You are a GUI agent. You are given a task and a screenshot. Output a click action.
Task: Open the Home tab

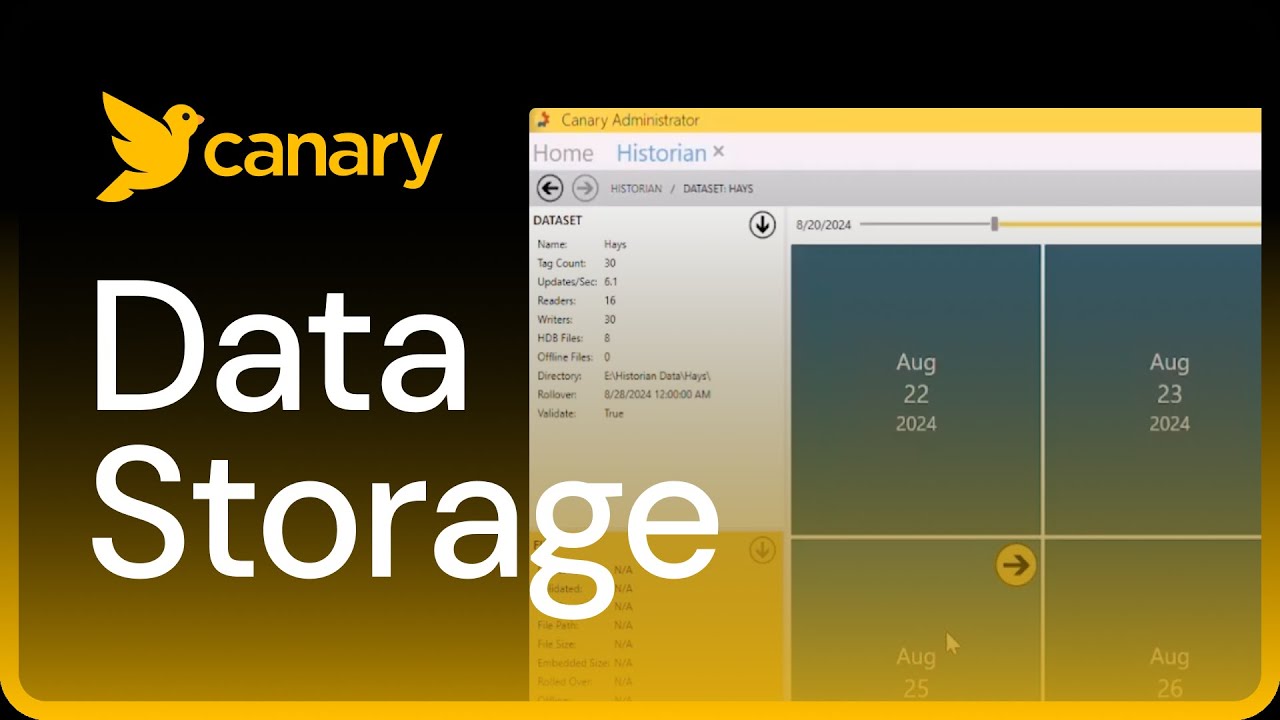[x=563, y=153]
